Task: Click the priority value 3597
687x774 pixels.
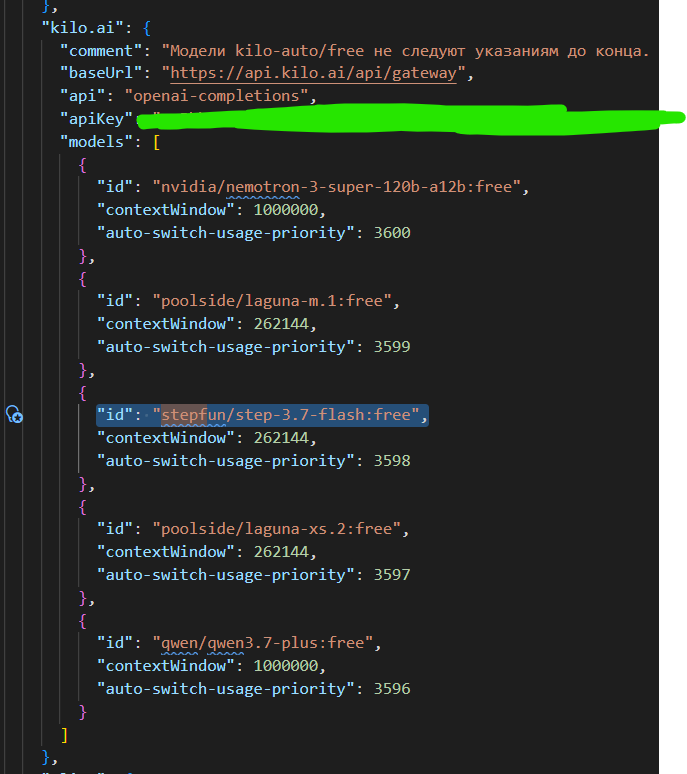Action: 392,575
